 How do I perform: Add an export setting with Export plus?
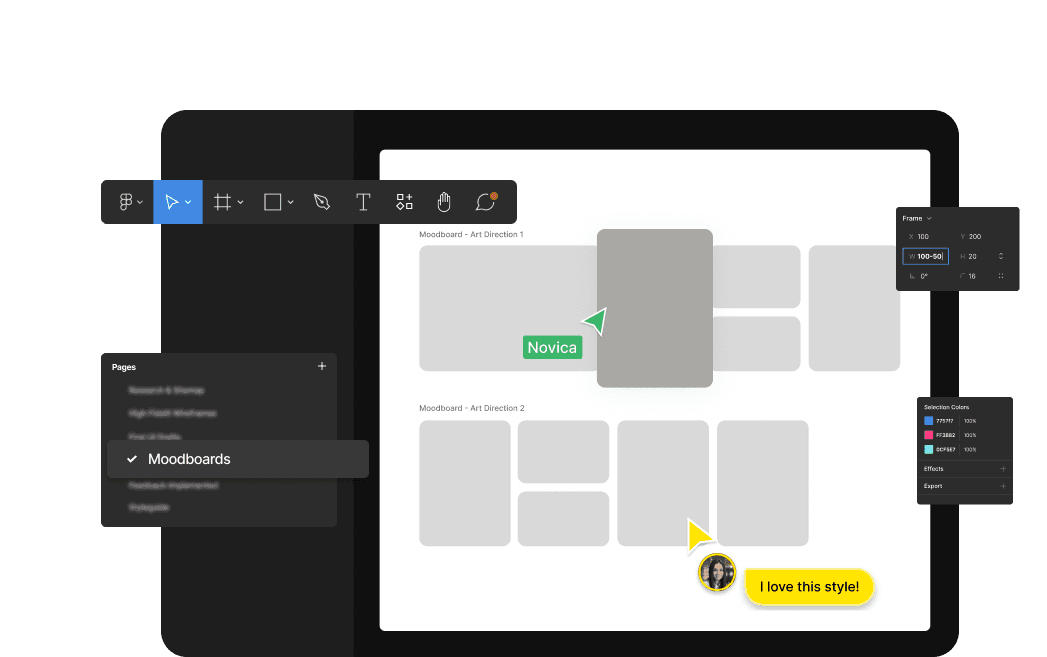[x=1003, y=486]
